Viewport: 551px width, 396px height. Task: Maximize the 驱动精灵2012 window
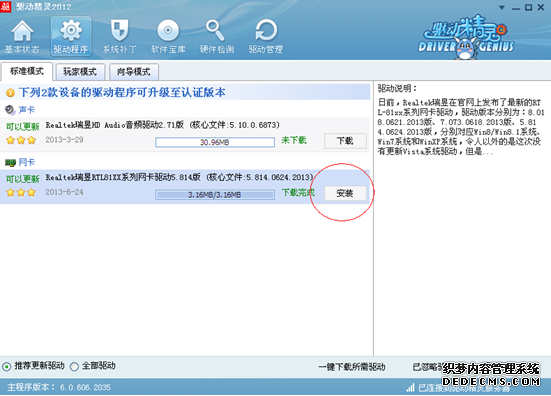(x=528, y=7)
